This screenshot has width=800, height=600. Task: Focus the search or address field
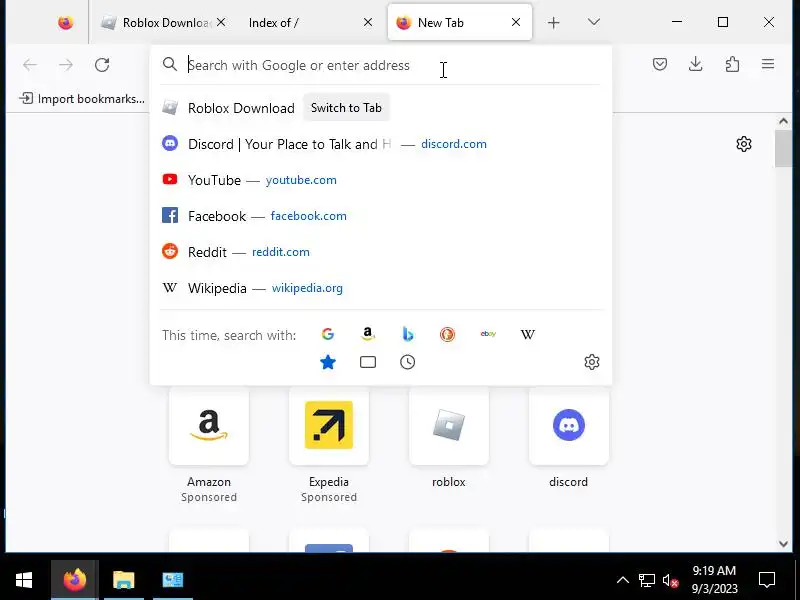(x=380, y=65)
